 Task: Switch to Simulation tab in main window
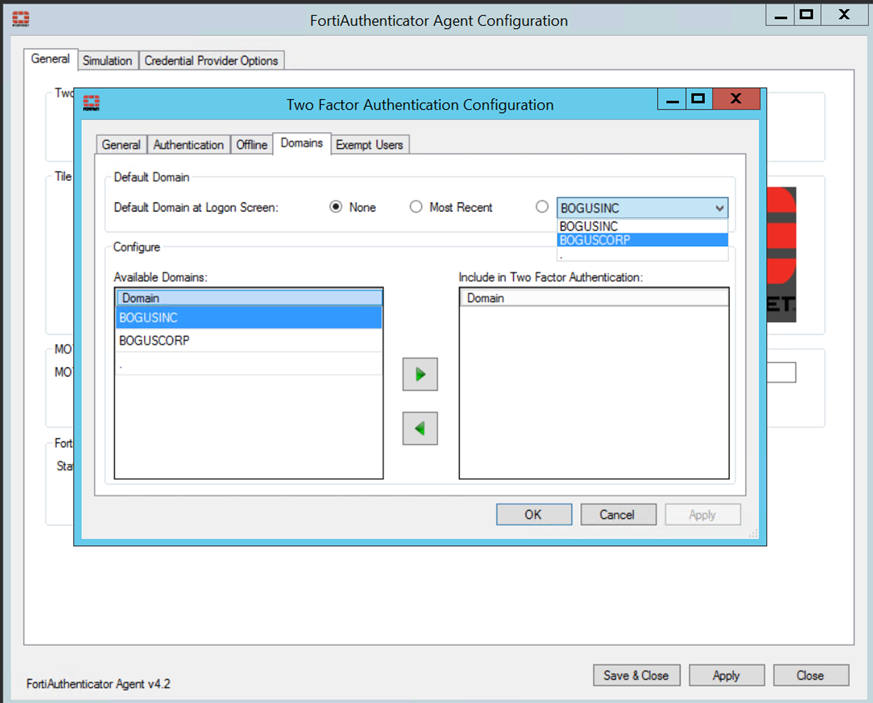tap(107, 60)
